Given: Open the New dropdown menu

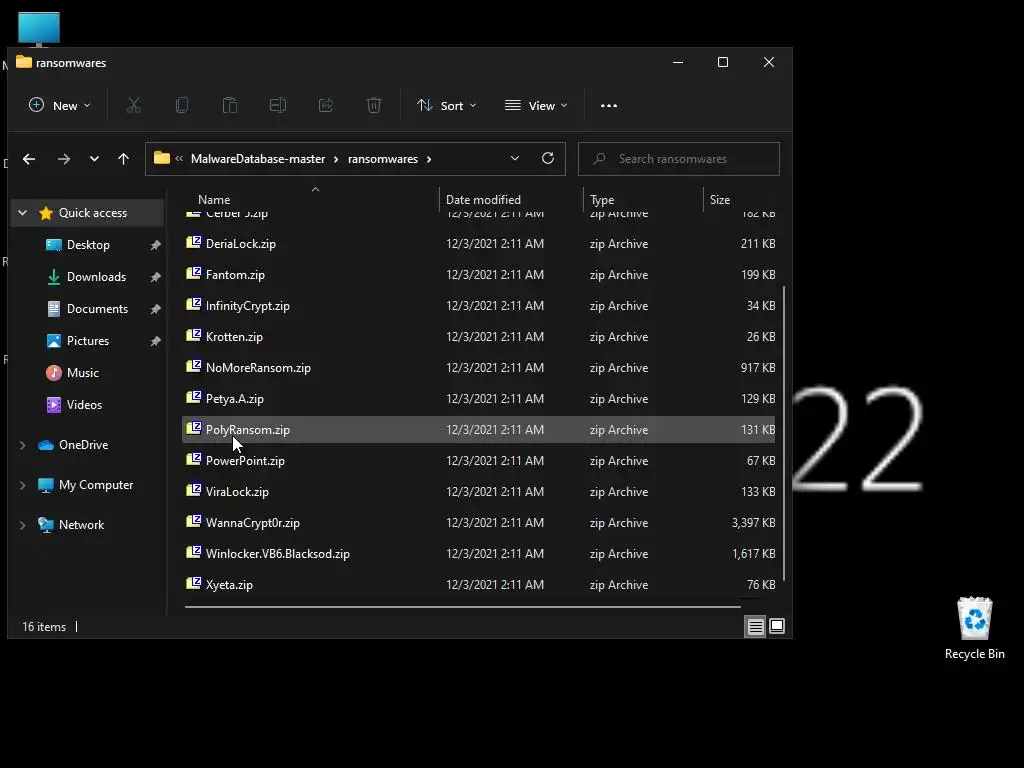Looking at the screenshot, I should click(59, 105).
